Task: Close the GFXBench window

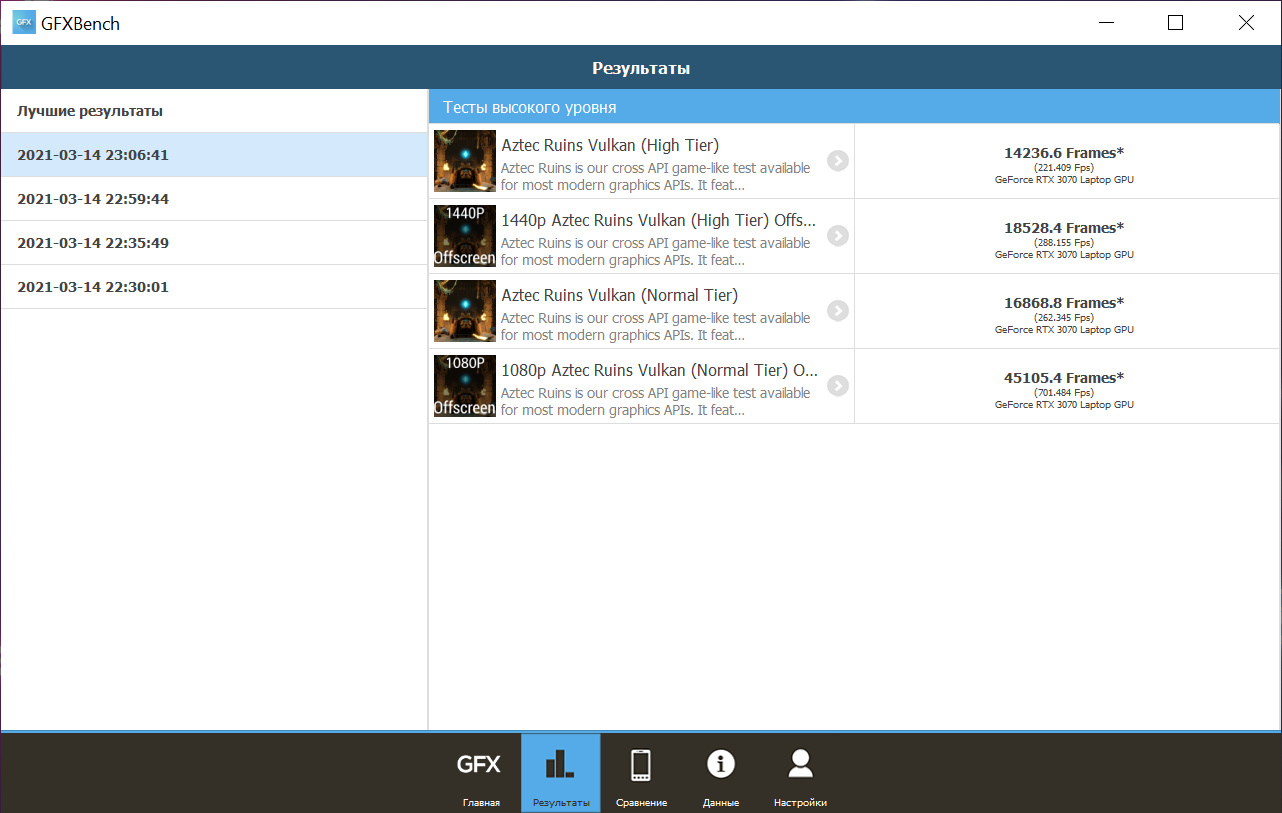Action: click(1245, 22)
